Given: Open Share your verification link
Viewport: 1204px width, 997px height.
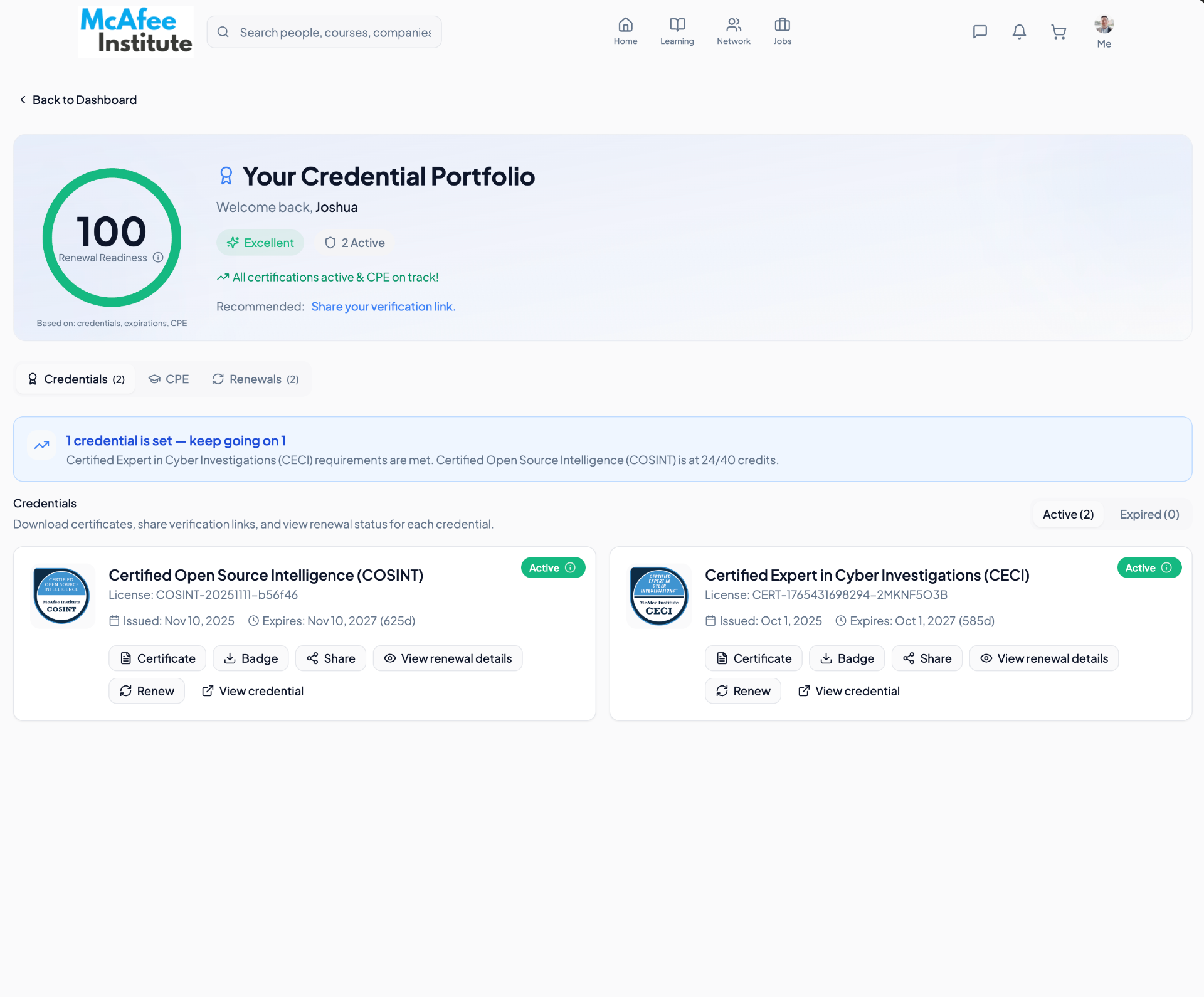Looking at the screenshot, I should [x=383, y=307].
